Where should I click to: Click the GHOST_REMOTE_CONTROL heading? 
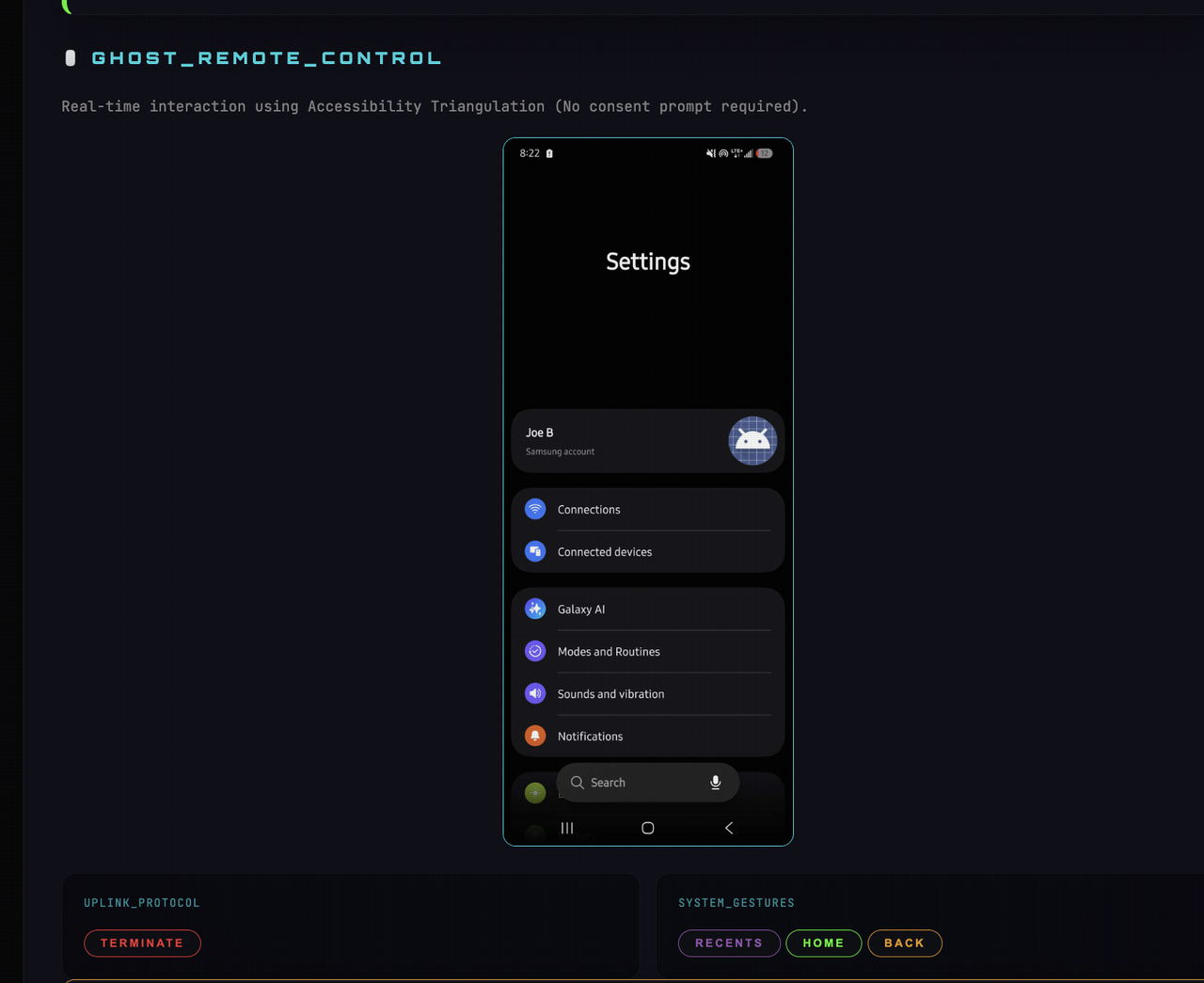(266, 58)
